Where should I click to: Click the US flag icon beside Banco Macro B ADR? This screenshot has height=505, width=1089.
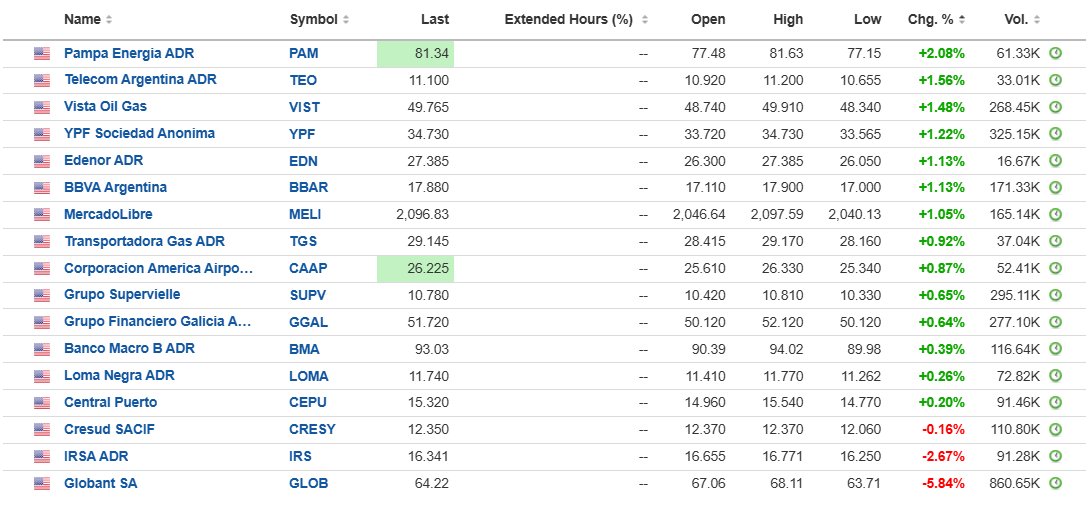coord(42,349)
